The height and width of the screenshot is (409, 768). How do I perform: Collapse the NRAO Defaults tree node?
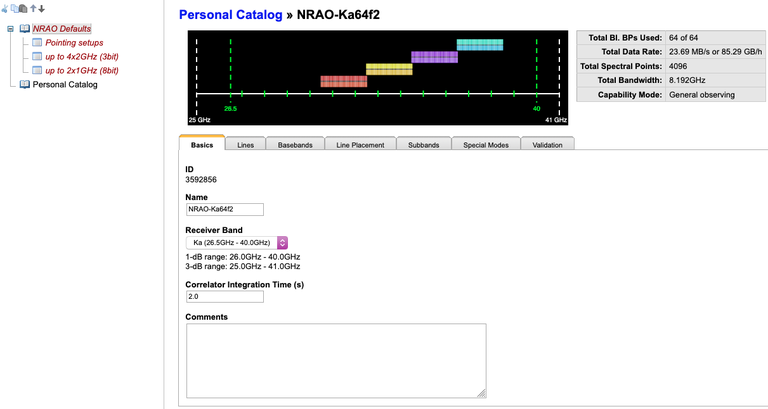click(x=10, y=29)
